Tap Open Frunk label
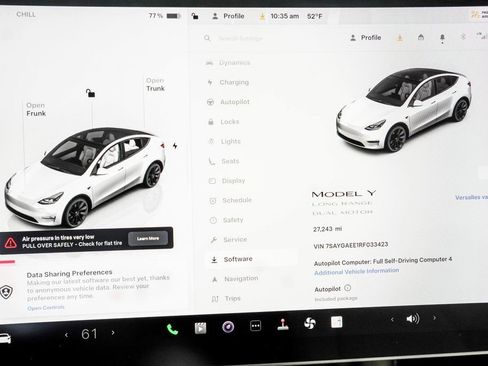This screenshot has height=366, width=488. coord(36,109)
